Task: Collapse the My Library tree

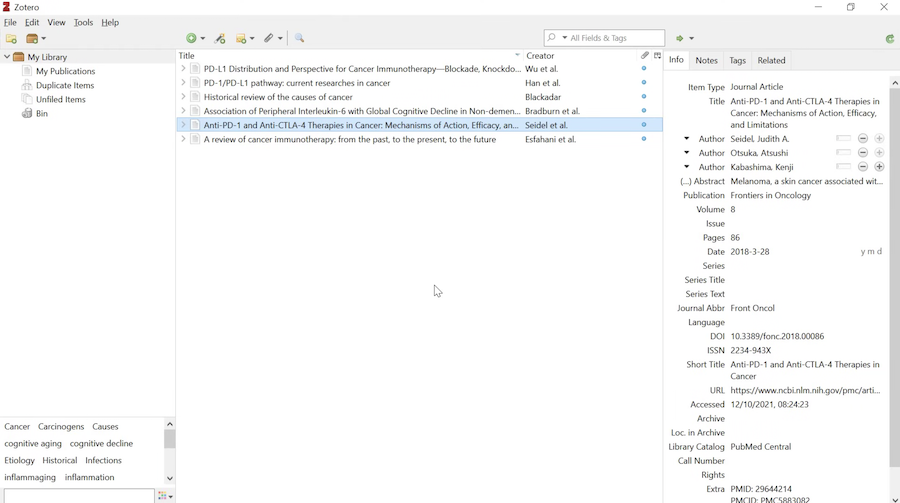Action: point(7,58)
